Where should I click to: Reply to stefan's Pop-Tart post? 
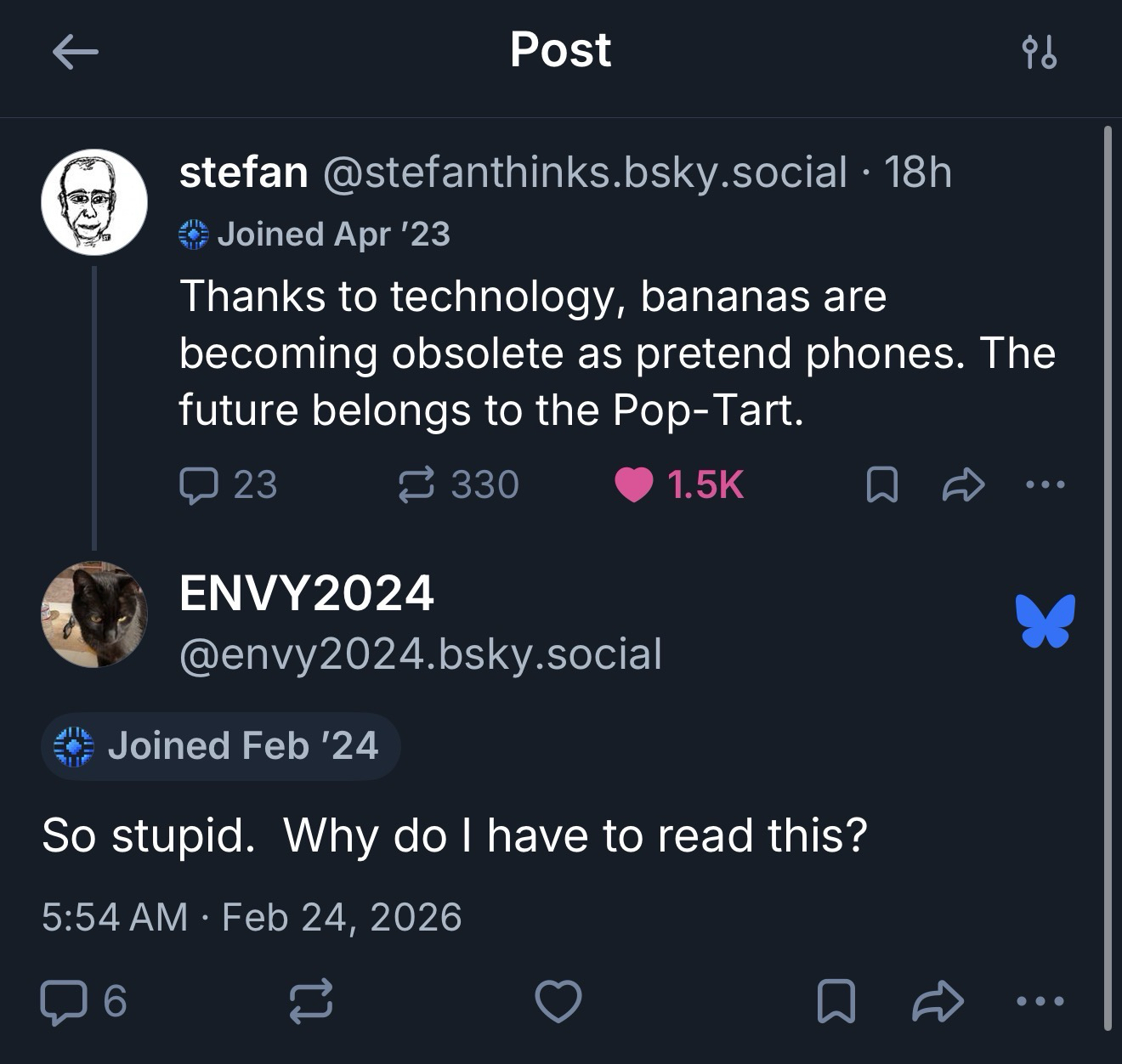pos(198,485)
